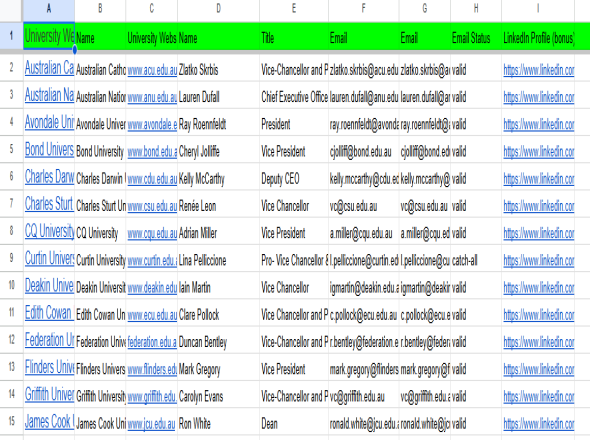Open www.anu.edu.au website link

[152, 97]
